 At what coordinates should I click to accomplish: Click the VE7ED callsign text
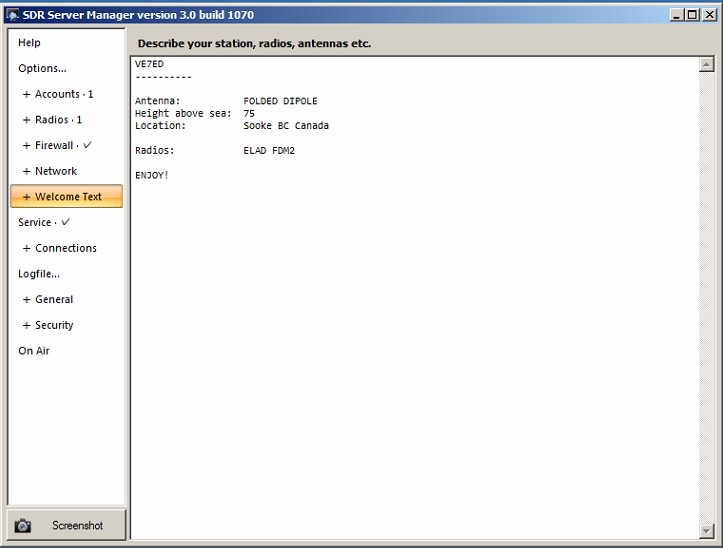pos(149,64)
